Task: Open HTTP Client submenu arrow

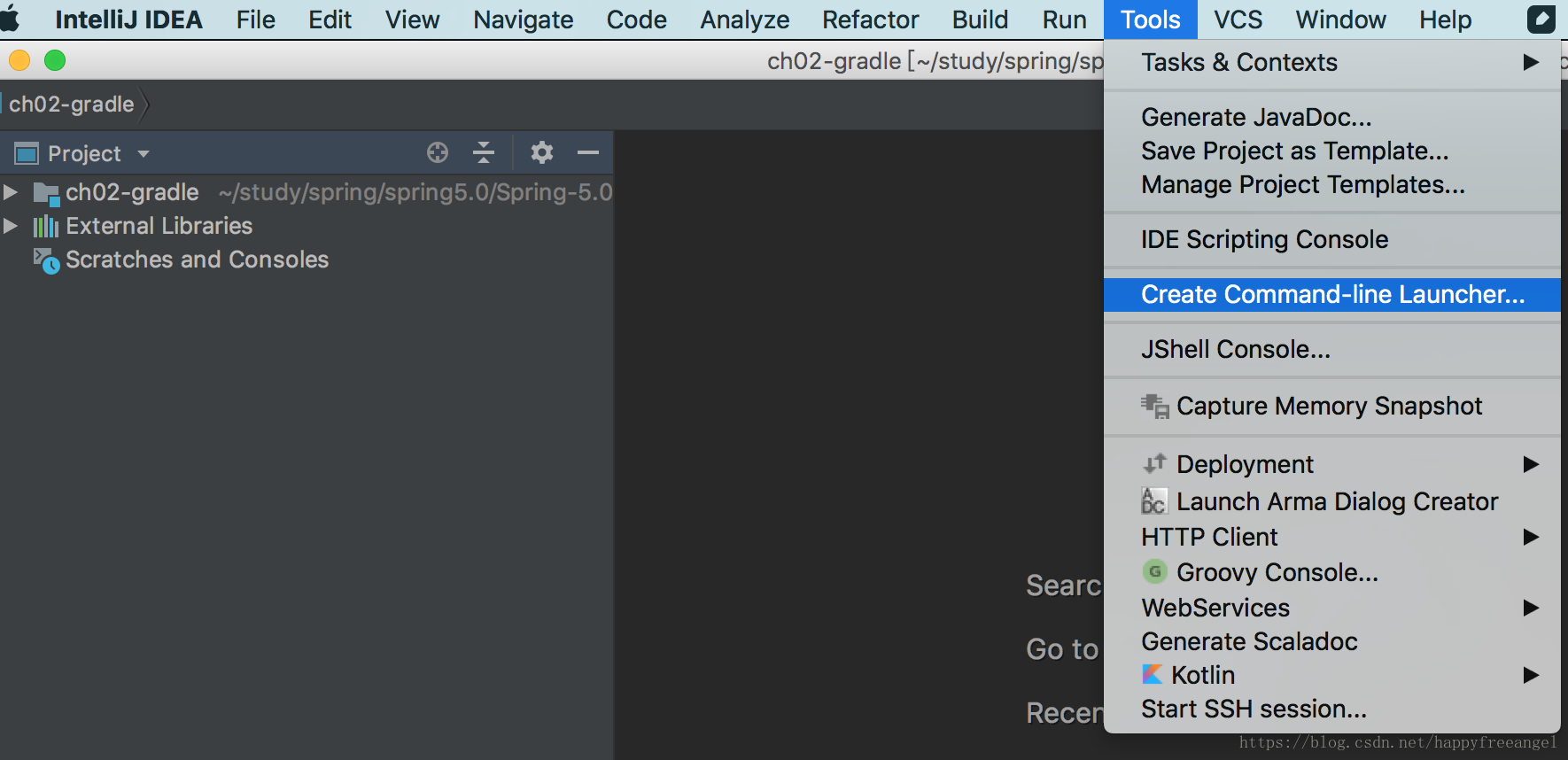Action: click(x=1531, y=537)
